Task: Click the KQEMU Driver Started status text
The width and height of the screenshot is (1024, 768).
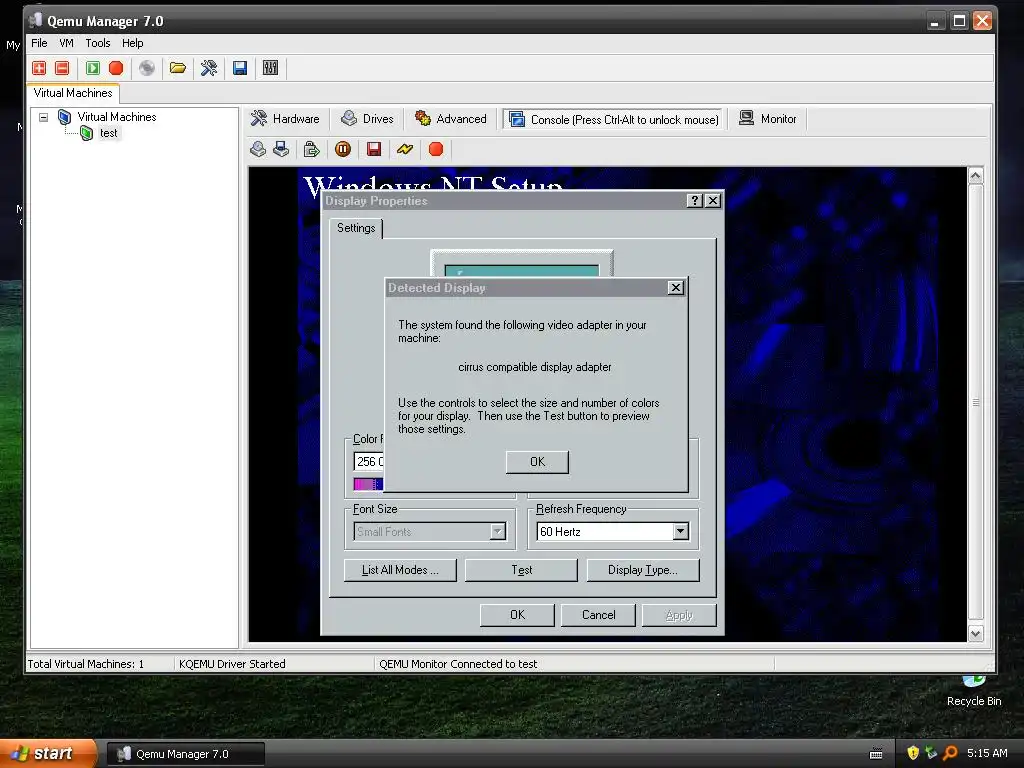Action: pyautogui.click(x=232, y=664)
